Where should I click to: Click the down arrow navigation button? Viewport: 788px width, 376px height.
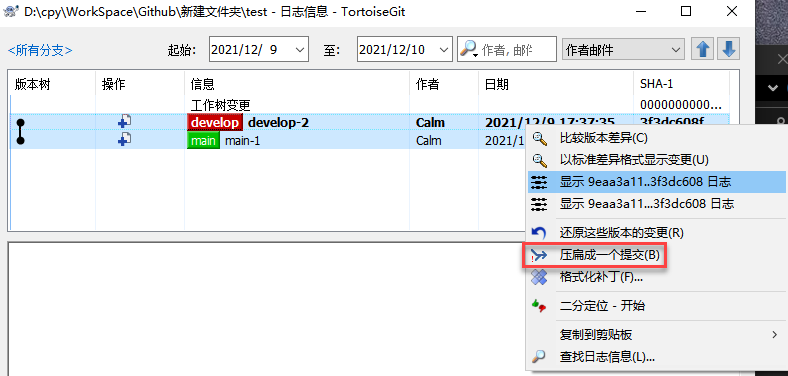tap(728, 49)
